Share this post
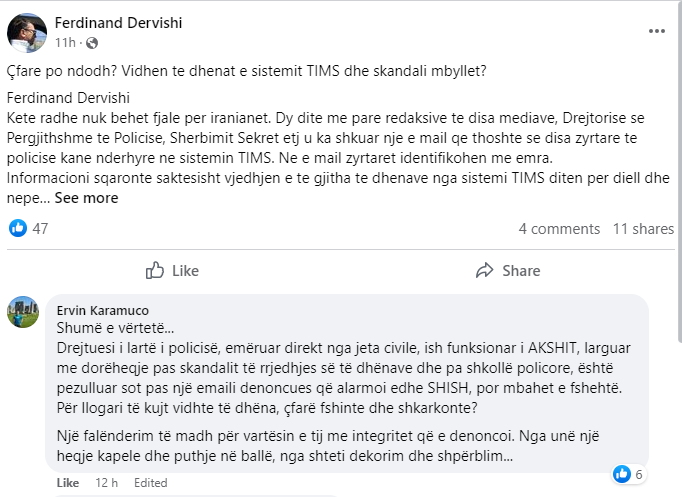 click(508, 270)
